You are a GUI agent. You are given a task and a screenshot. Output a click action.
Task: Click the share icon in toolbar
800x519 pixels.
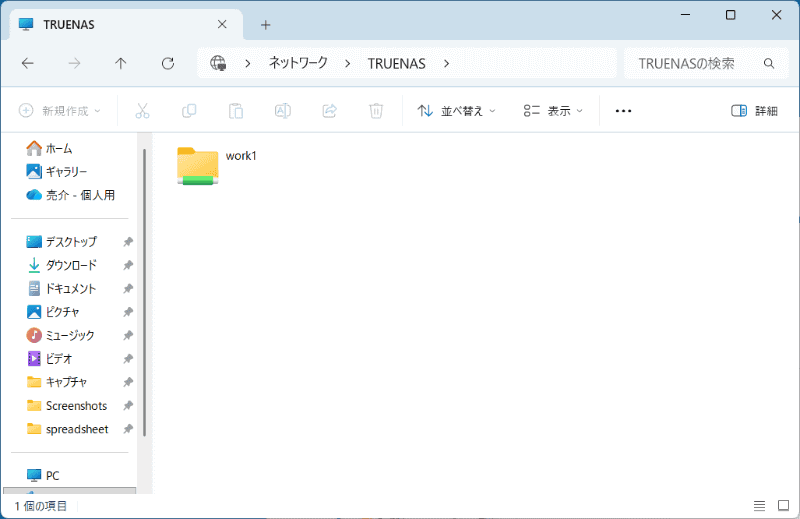330,111
